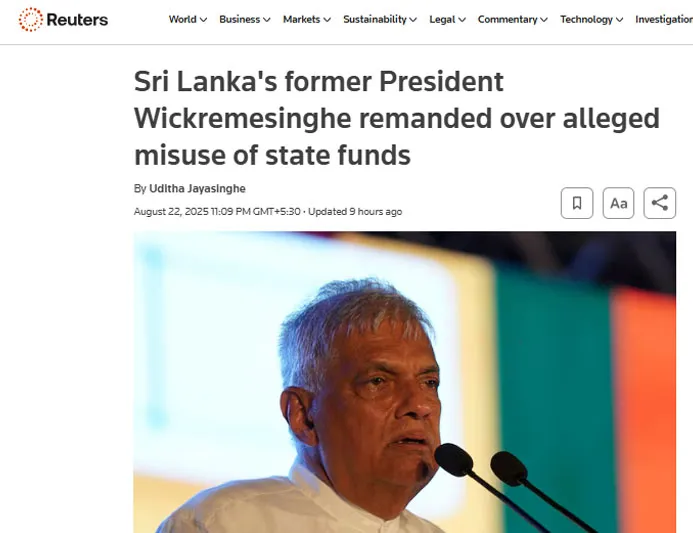This screenshot has height=533, width=693.
Task: Expand the World menu chevron
Action: [x=203, y=20]
